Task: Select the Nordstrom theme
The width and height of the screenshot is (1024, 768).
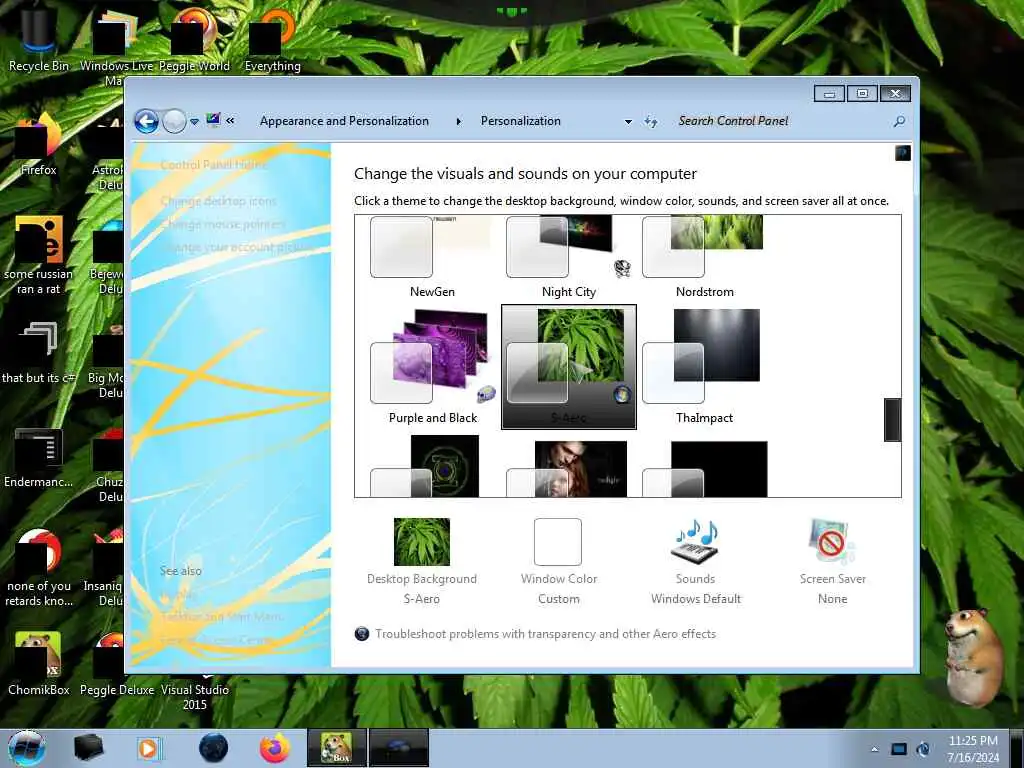Action: tap(704, 258)
